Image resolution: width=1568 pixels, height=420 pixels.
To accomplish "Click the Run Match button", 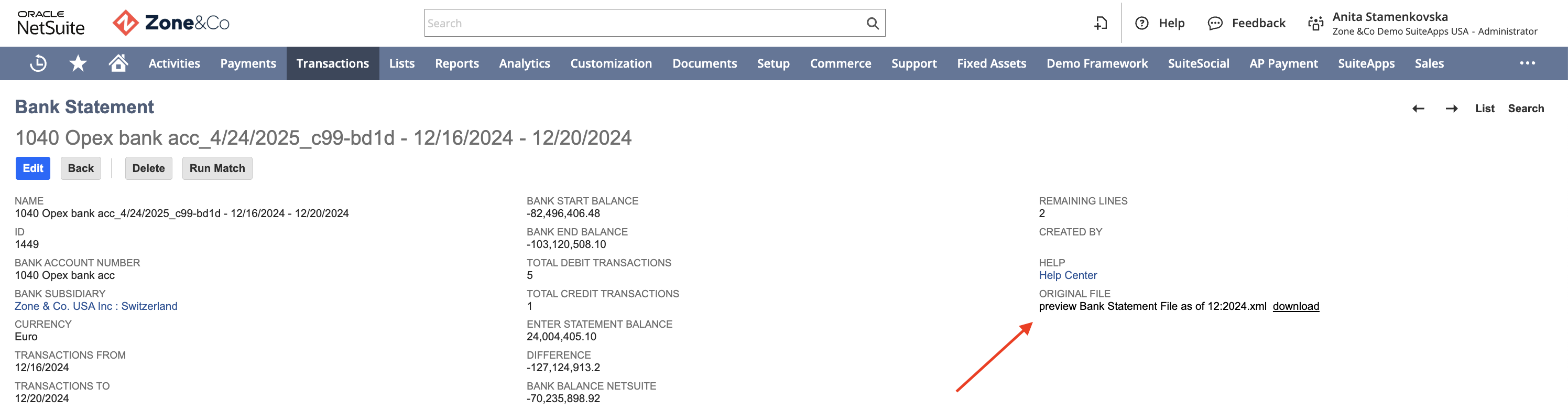I will 216,169.
